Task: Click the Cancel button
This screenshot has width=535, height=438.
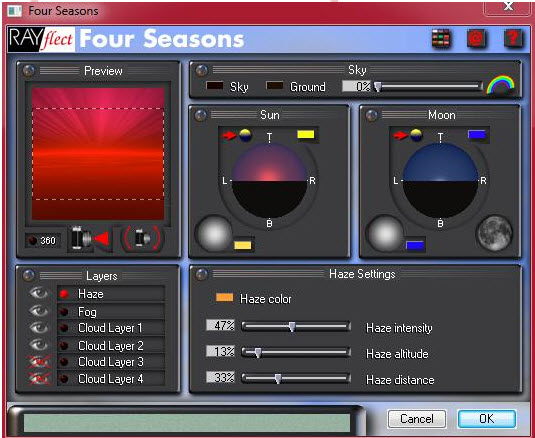Action: click(x=417, y=419)
